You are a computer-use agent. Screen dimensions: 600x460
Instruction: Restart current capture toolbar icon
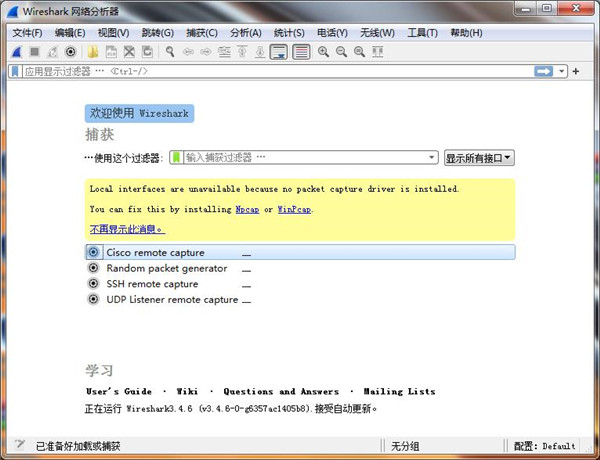pyautogui.click(x=52, y=52)
